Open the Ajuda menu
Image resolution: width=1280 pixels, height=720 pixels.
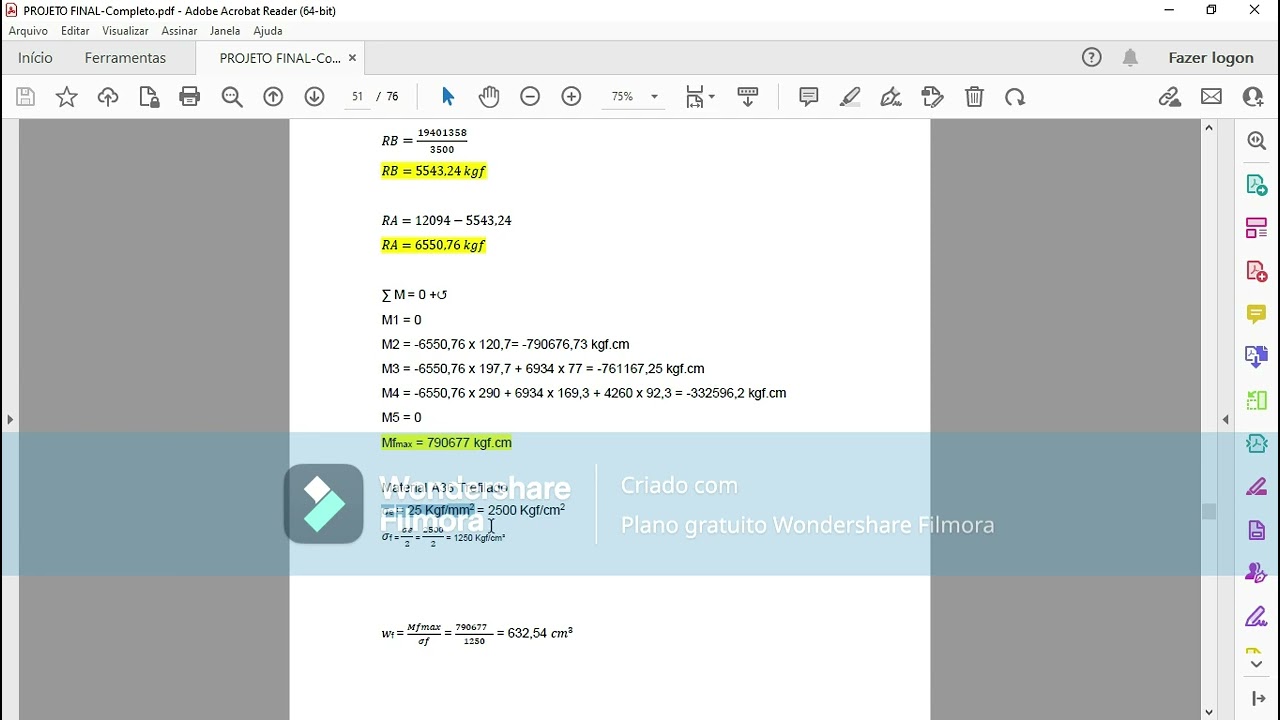[x=268, y=31]
